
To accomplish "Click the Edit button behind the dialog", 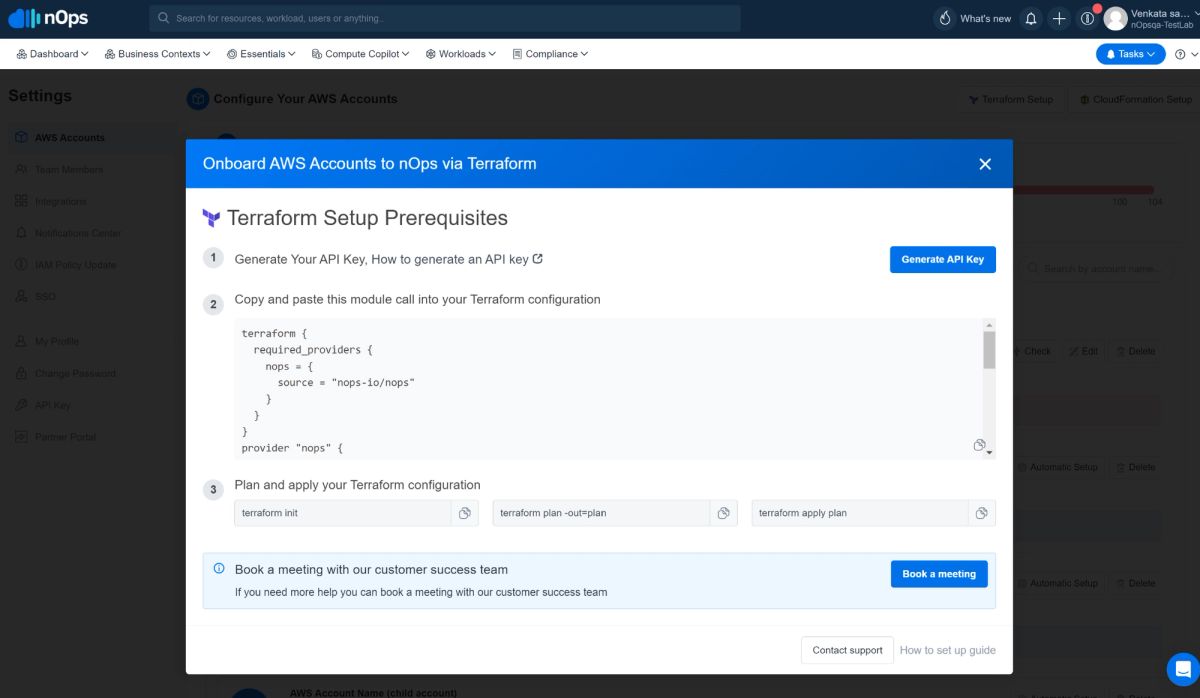I will (x=1083, y=351).
